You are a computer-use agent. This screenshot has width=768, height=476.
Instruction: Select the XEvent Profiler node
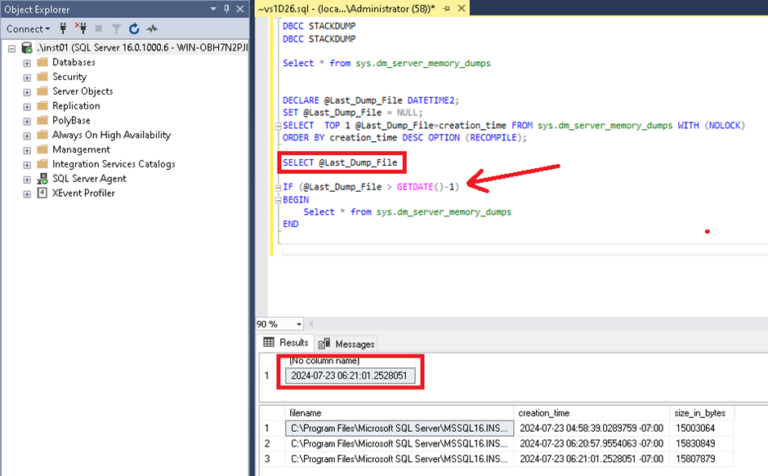tap(83, 193)
